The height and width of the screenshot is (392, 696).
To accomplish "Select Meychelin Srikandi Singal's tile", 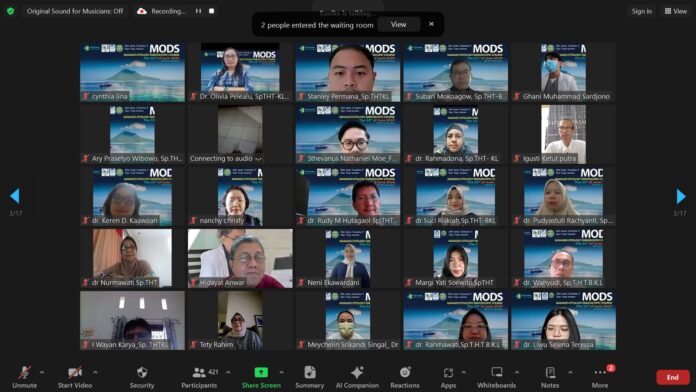I will coord(348,321).
